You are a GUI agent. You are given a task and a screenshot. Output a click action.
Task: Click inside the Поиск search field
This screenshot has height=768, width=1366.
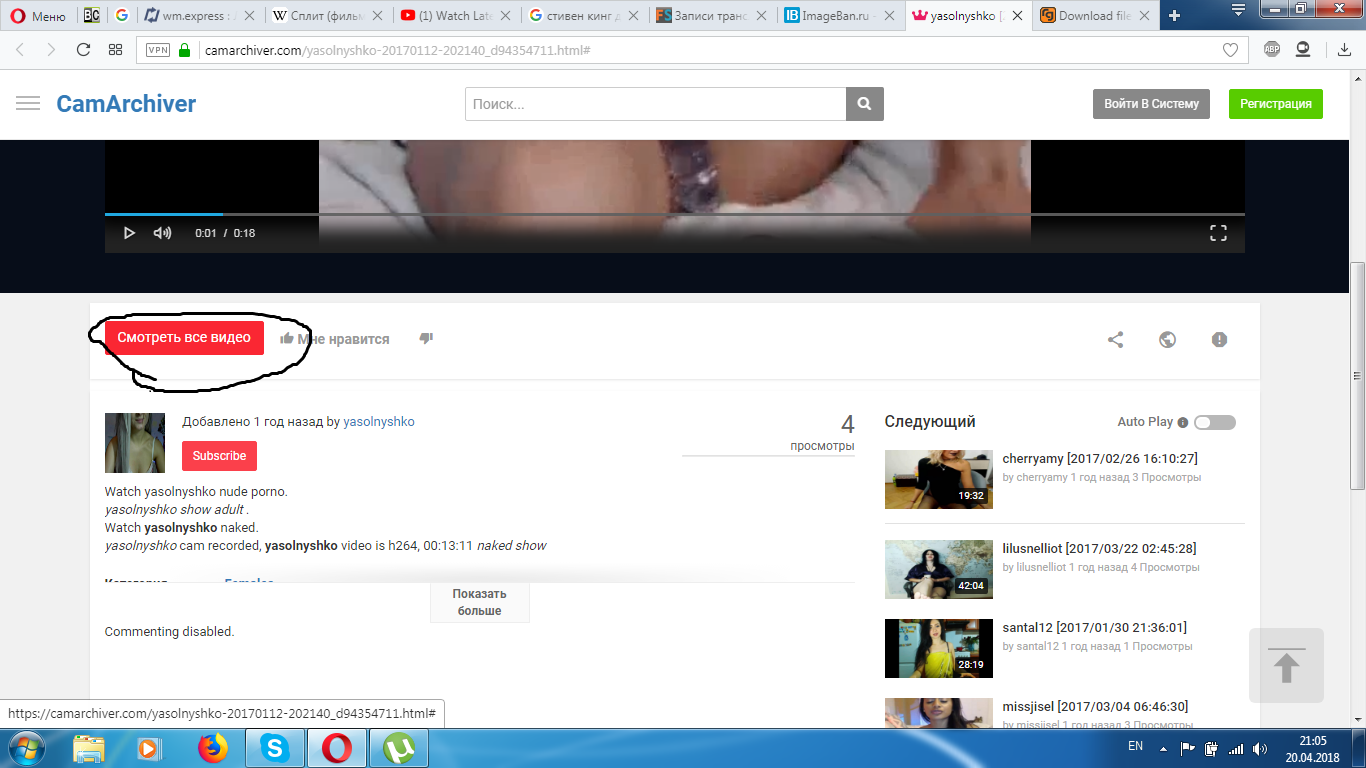click(655, 104)
